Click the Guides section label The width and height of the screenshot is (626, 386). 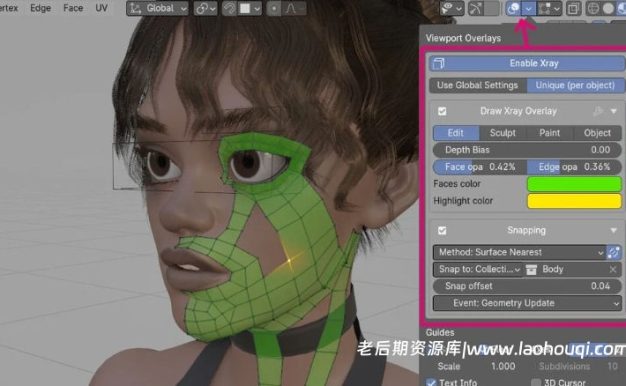tap(440, 333)
